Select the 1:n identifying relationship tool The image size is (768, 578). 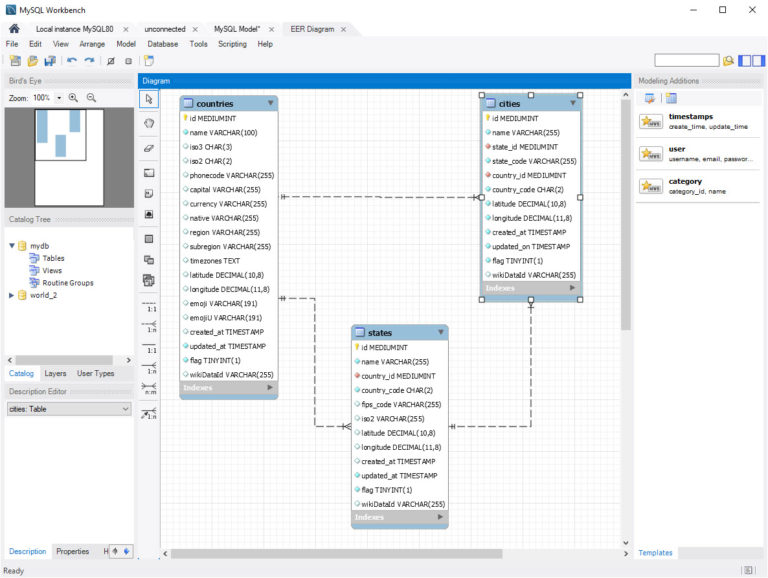coord(149,368)
